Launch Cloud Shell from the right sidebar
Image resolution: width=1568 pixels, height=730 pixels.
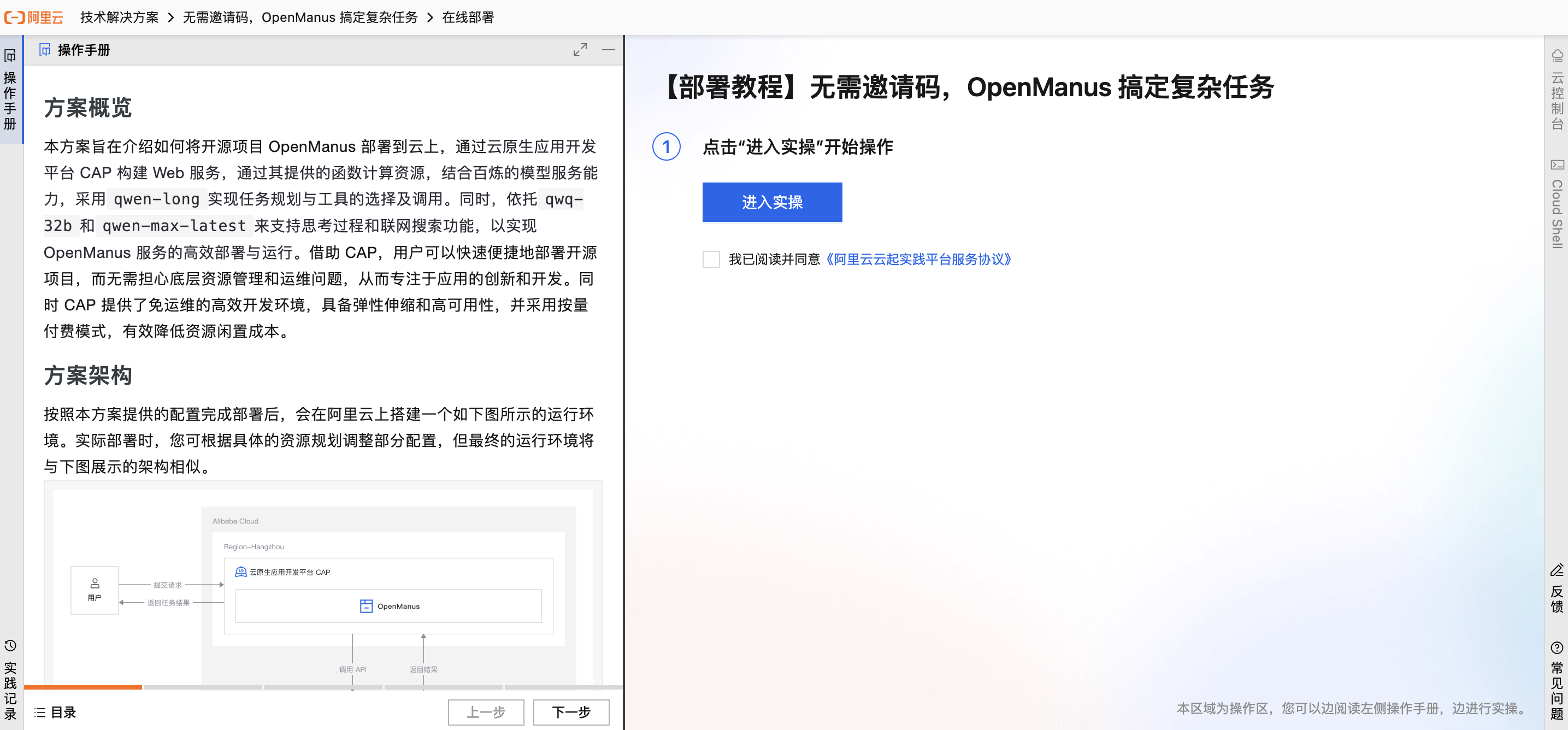pos(1557,165)
